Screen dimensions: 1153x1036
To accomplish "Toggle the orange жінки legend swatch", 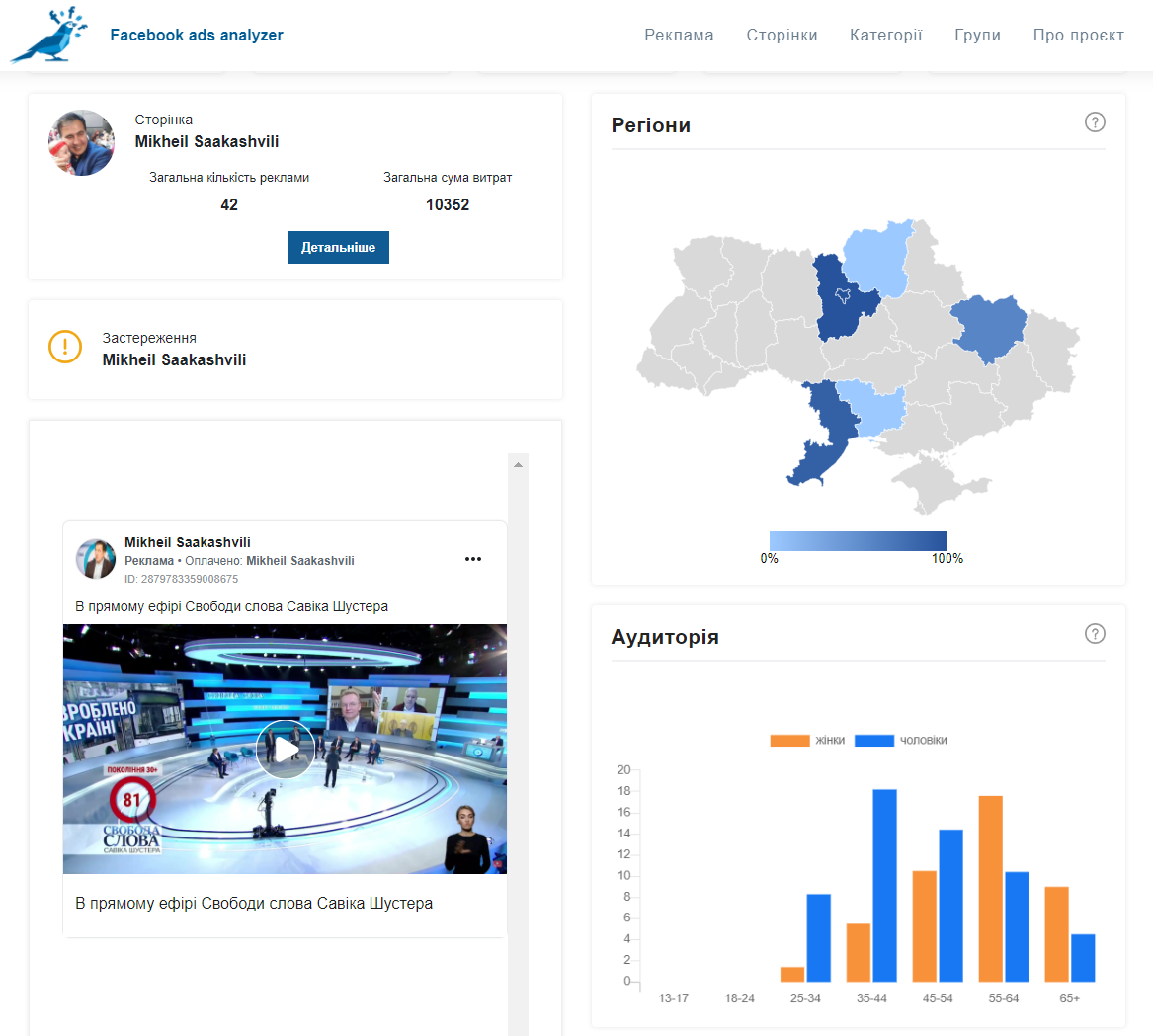I will coord(789,741).
